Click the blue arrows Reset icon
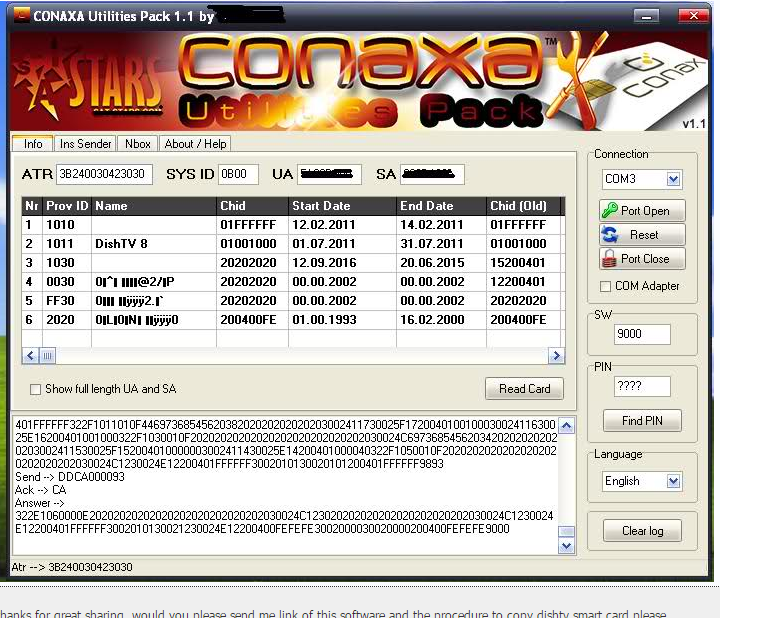Image resolution: width=768 pixels, height=618 pixels. (x=610, y=235)
